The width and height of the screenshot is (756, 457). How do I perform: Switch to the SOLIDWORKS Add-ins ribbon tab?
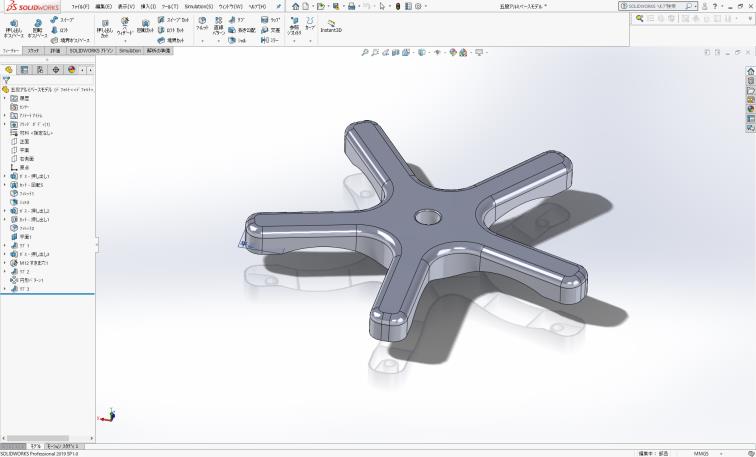coord(92,49)
